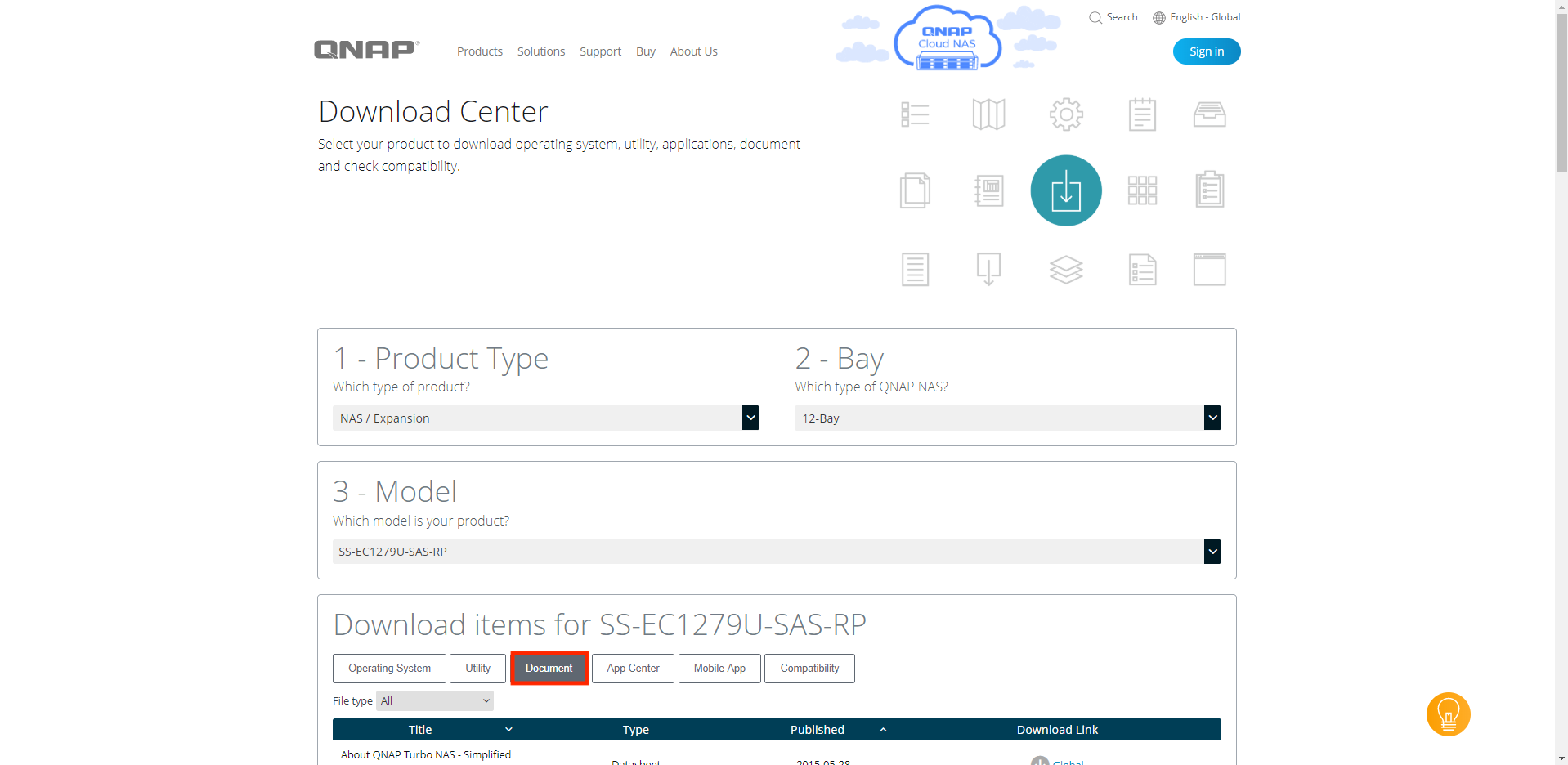Screen dimensions: 1568x765
Task: Expand the 12-Bay selection dropdown
Action: (1007, 418)
